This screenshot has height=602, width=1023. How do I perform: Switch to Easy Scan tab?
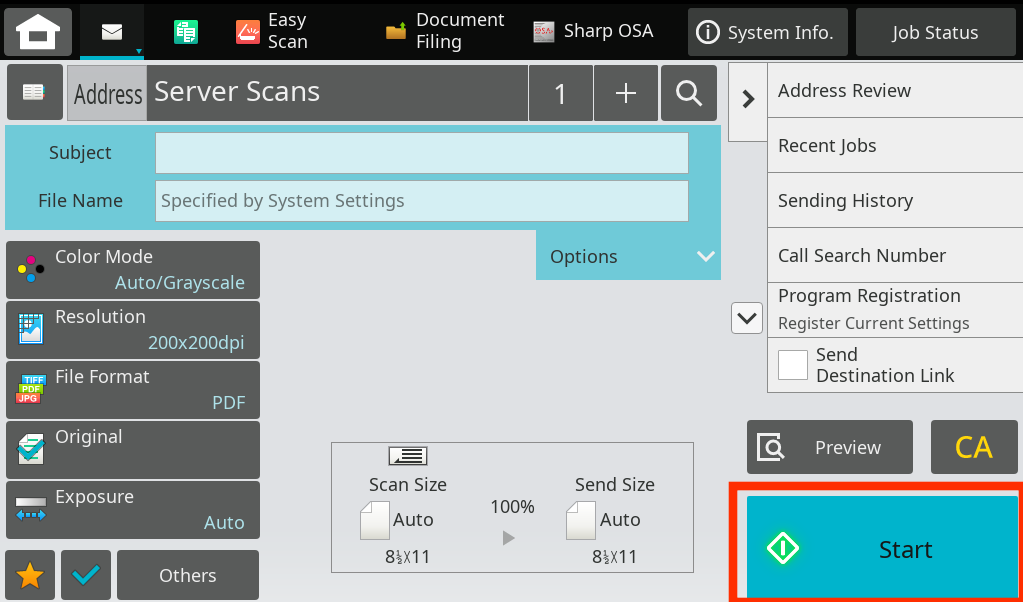click(275, 31)
